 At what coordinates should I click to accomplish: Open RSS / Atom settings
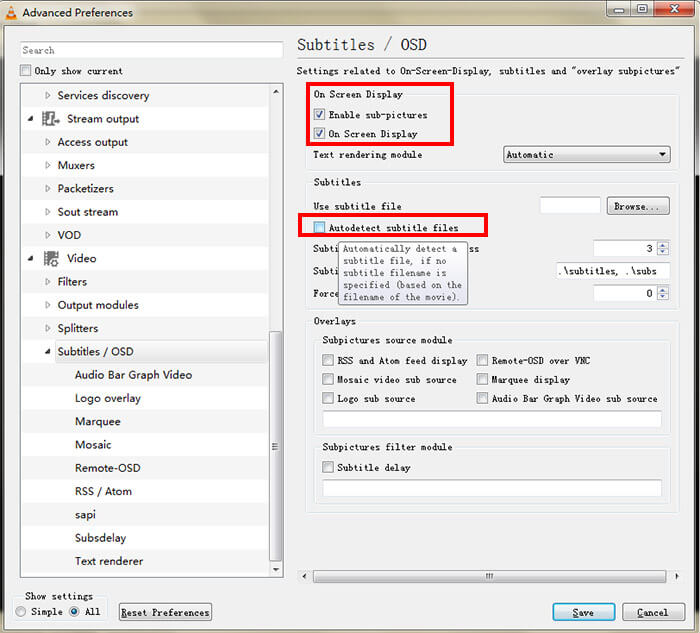103,491
